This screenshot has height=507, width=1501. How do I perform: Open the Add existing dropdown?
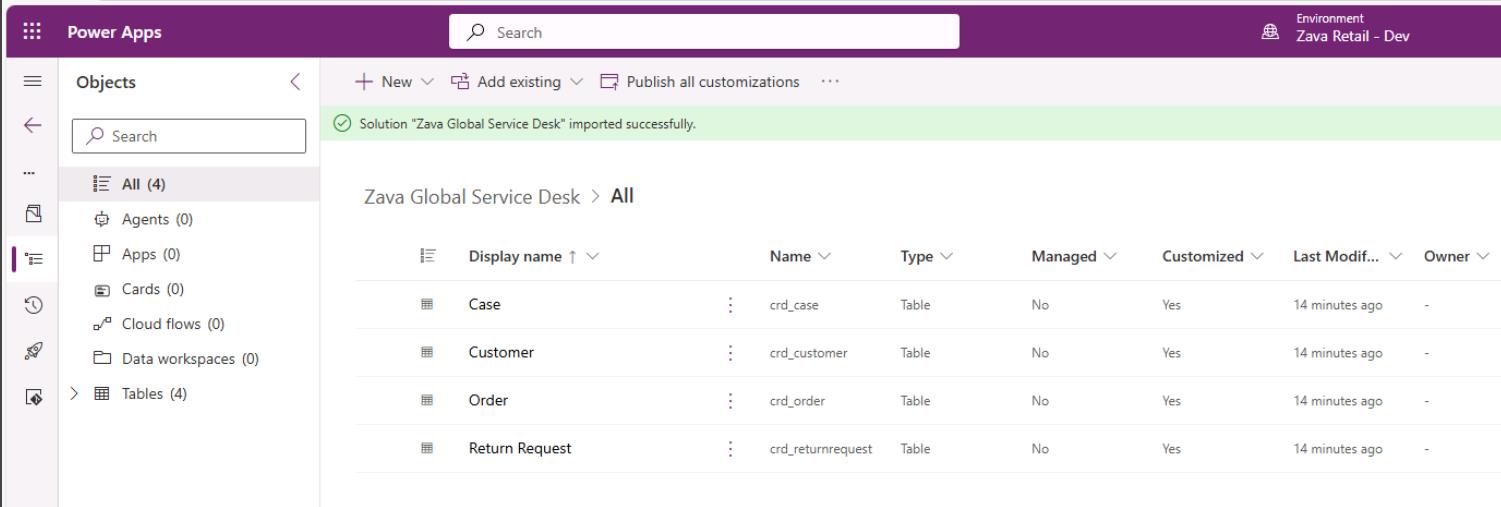pos(517,82)
